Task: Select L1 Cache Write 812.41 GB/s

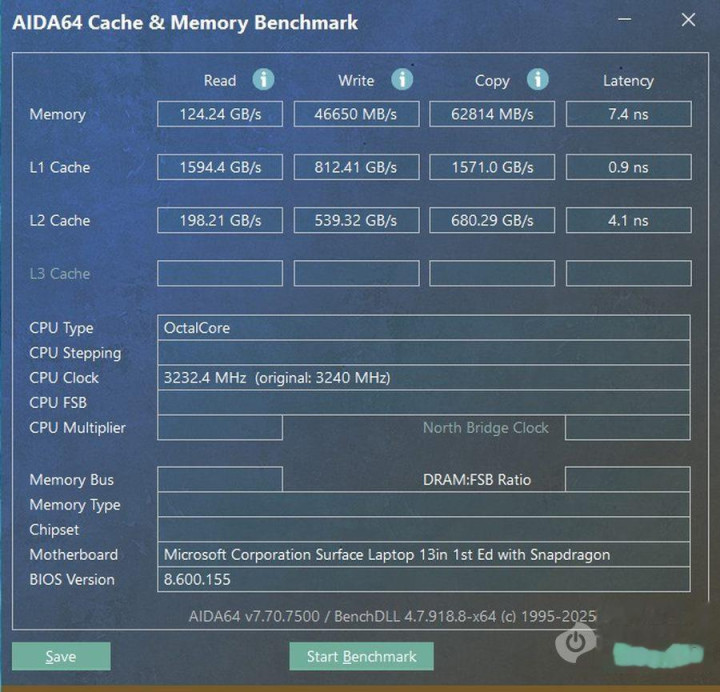Action: (x=356, y=167)
